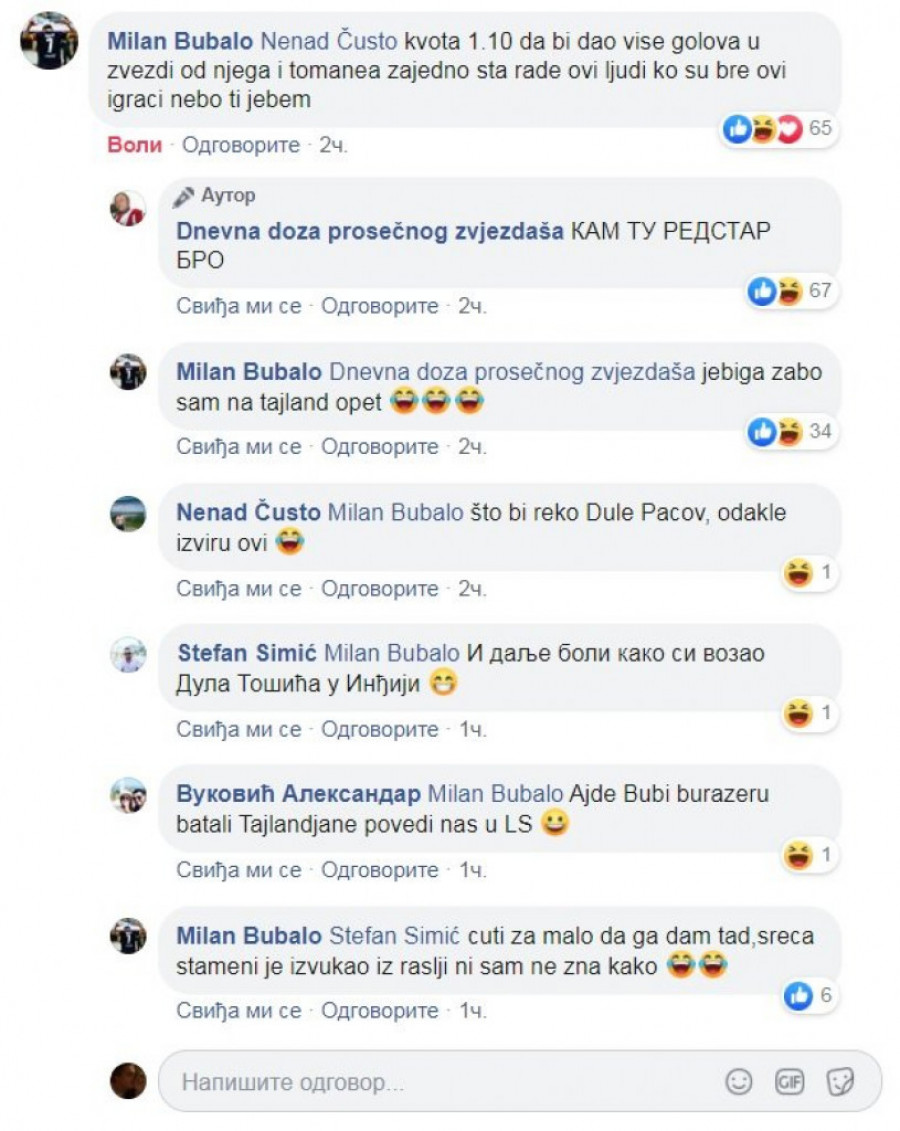View 67 reactions on author reply
This screenshot has height=1131, width=900.
click(791, 291)
